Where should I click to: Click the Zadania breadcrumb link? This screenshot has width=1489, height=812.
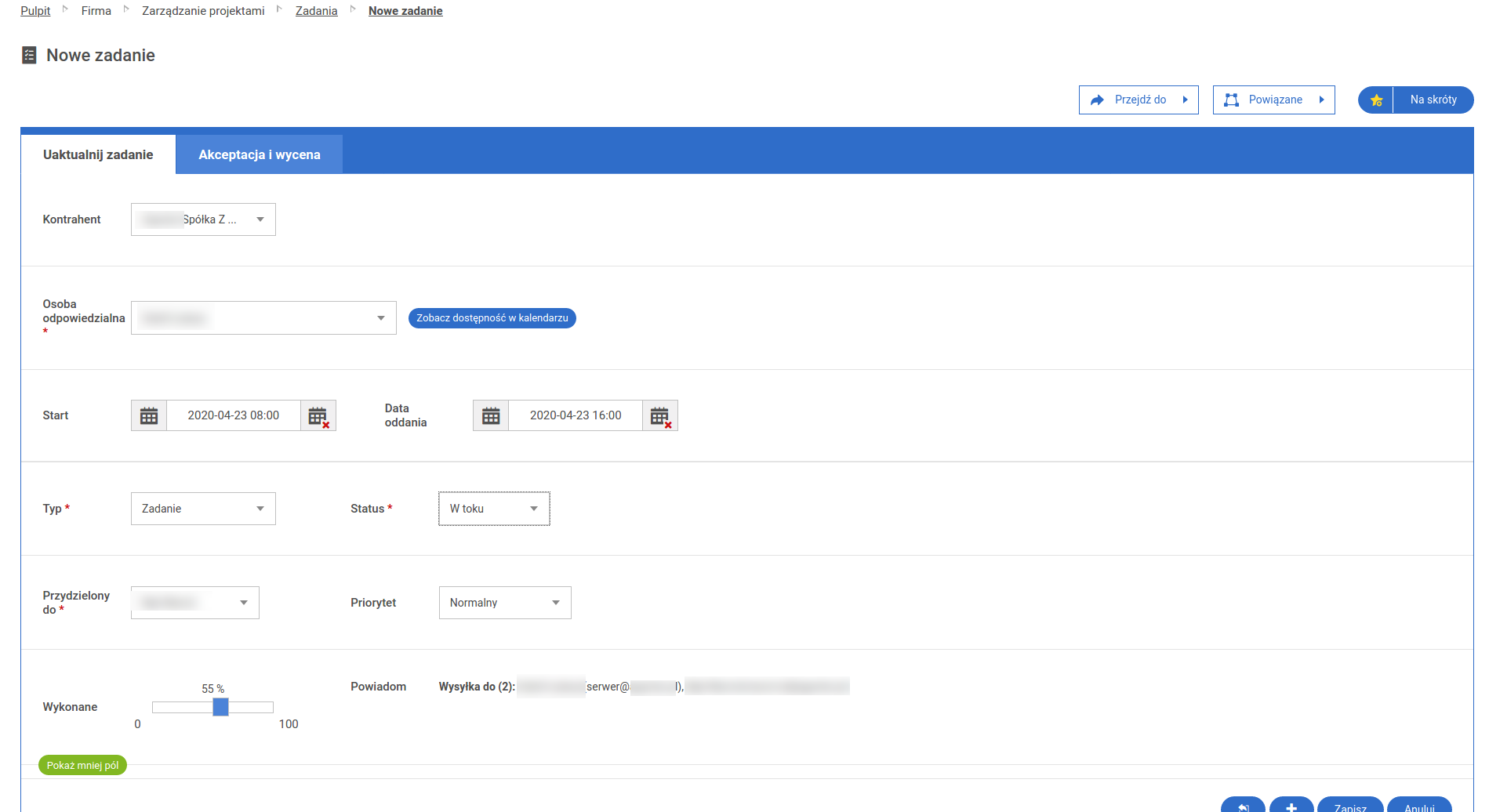[316, 11]
